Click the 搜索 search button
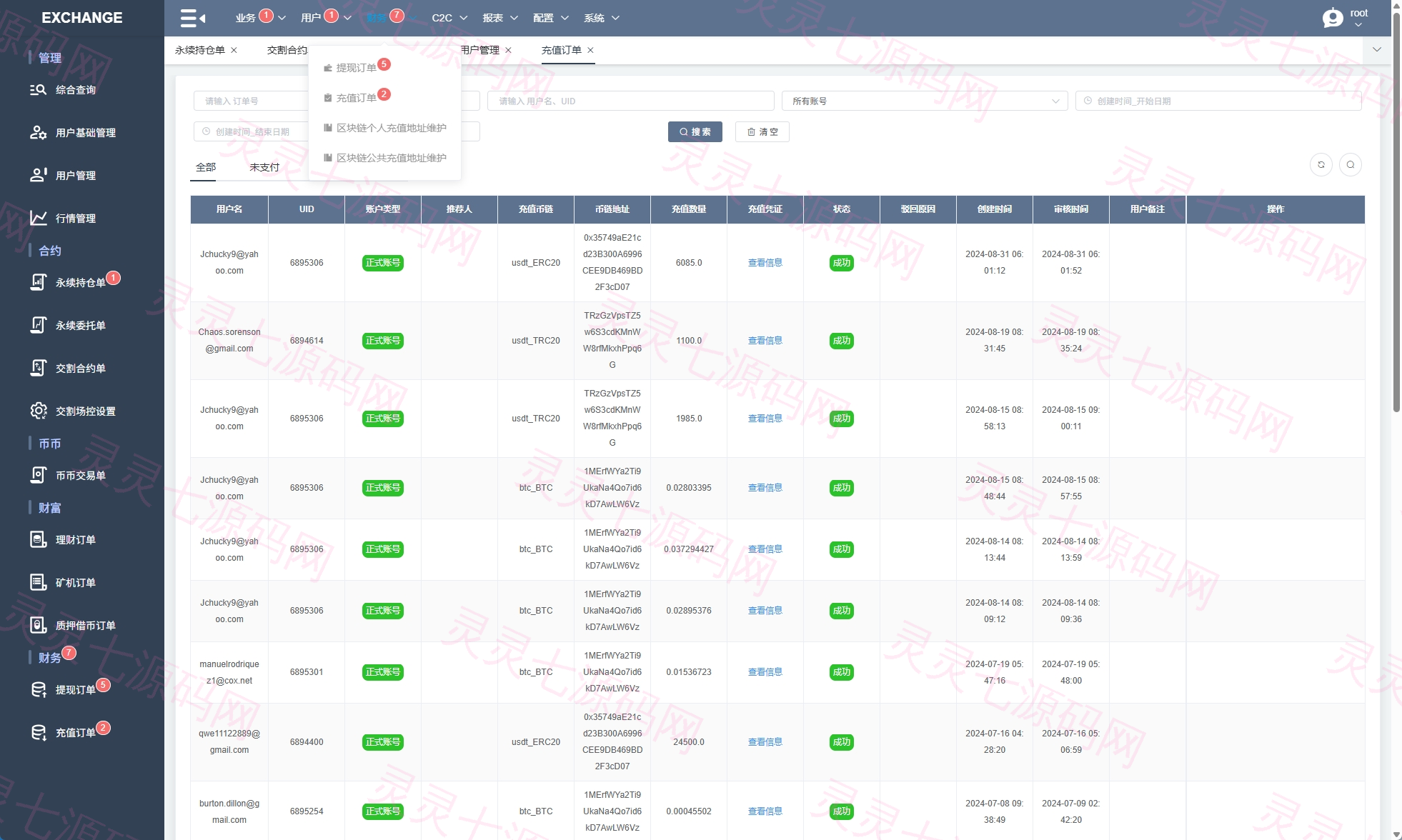Viewport: 1402px width, 840px height. point(695,132)
